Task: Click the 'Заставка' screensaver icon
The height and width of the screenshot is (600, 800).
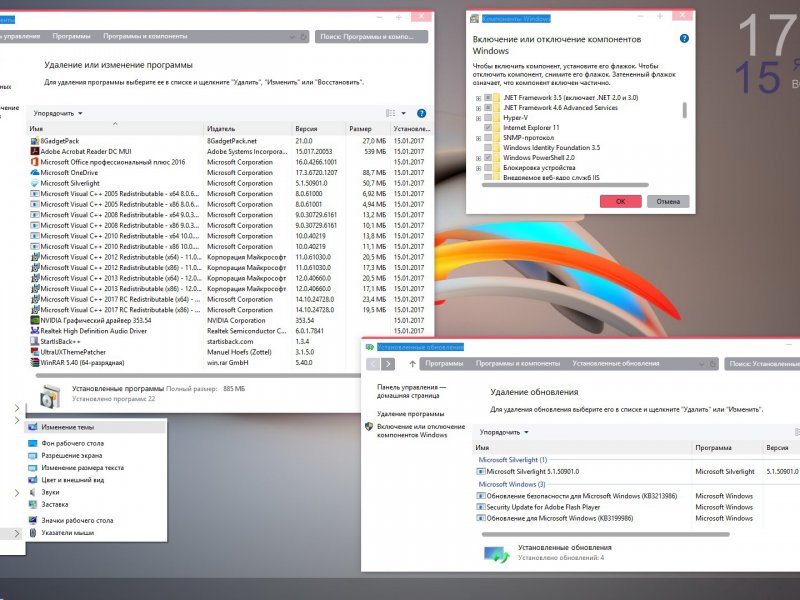Action: coord(33,505)
